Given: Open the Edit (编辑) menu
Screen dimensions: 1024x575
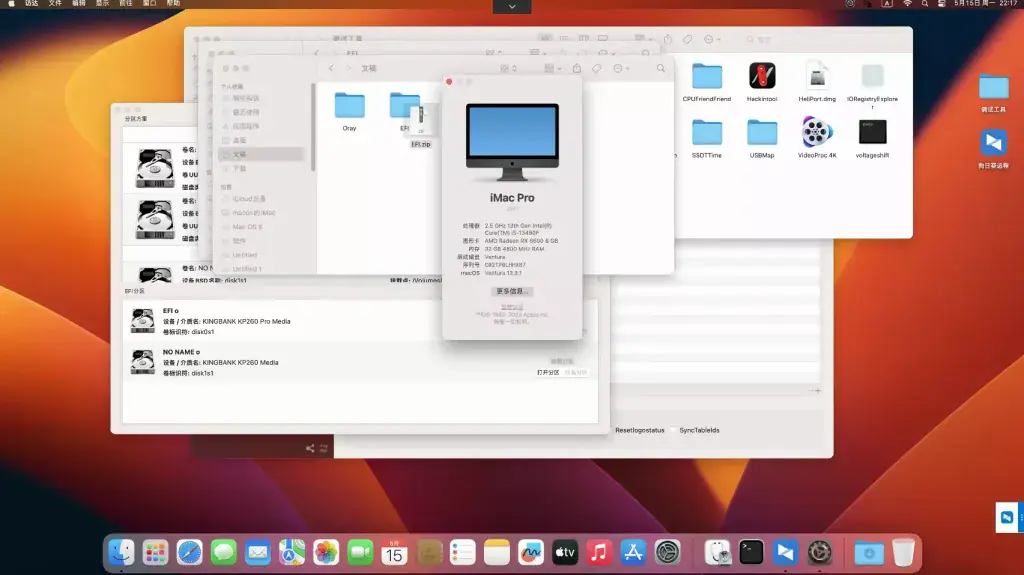Looking at the screenshot, I should coord(78,3).
